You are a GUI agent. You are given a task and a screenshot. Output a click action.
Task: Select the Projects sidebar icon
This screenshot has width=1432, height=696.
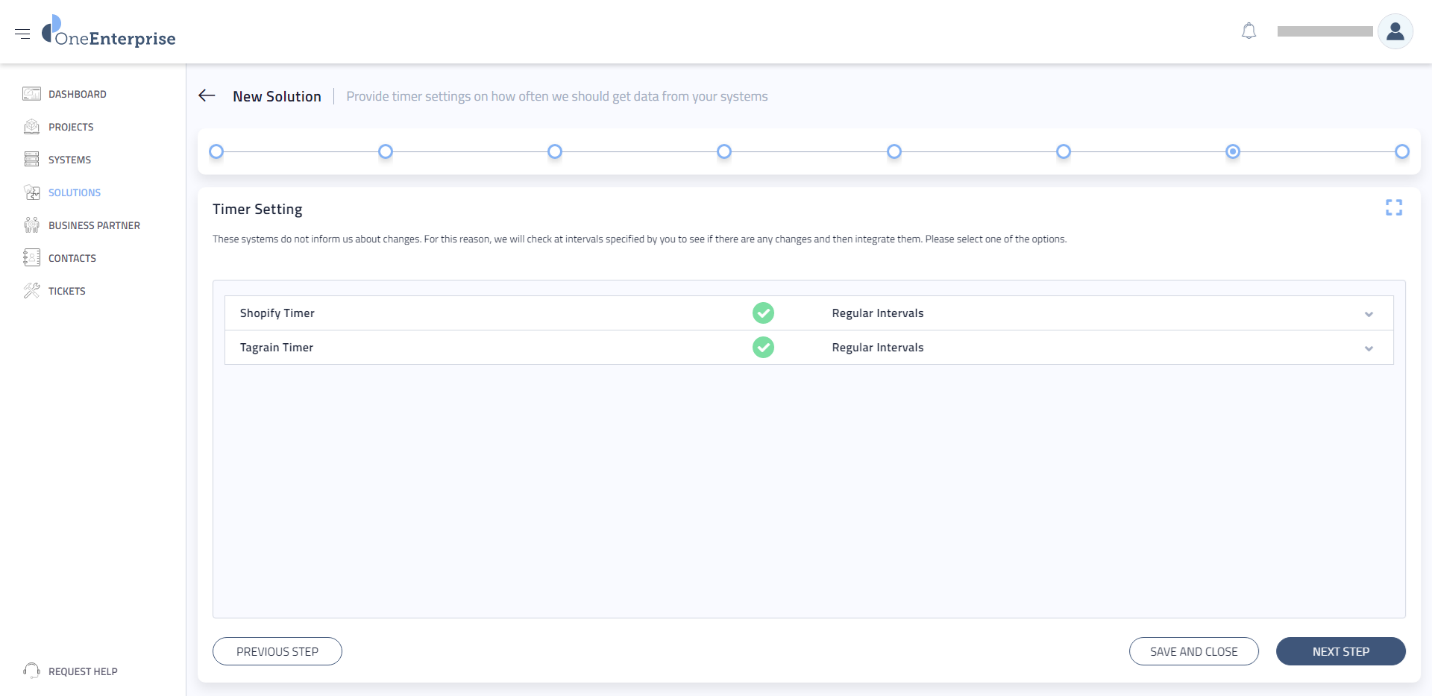pos(31,126)
